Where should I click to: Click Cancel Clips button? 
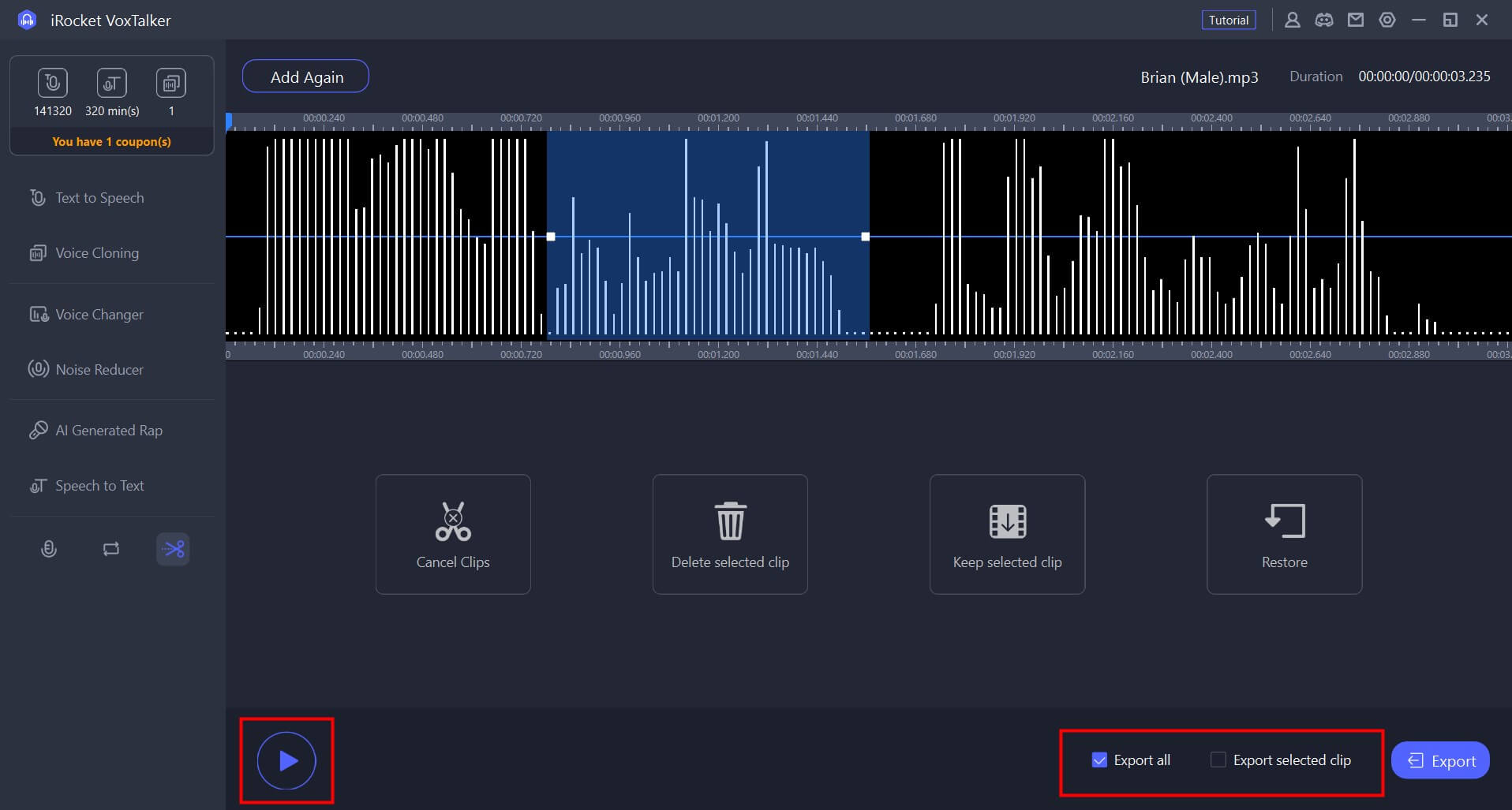coord(453,534)
